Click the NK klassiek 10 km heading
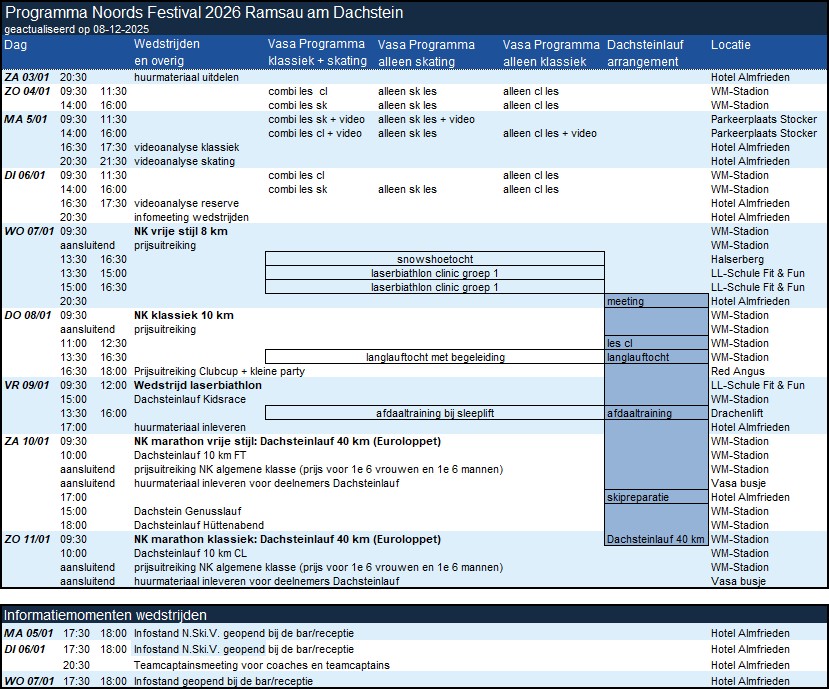 point(183,315)
